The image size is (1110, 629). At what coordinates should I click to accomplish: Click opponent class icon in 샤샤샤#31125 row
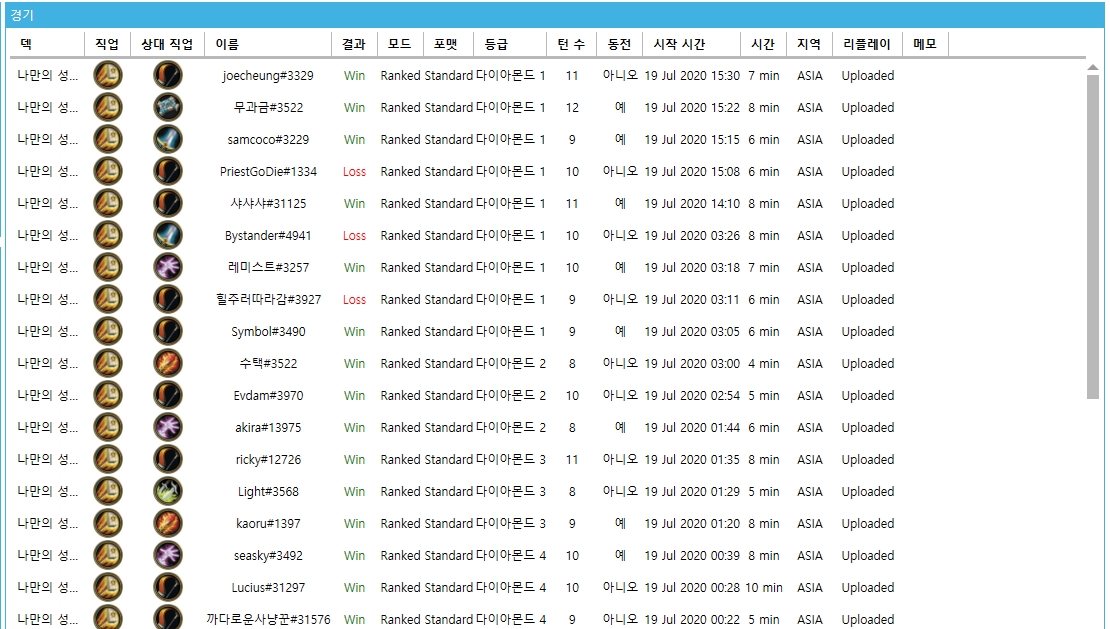(168, 204)
